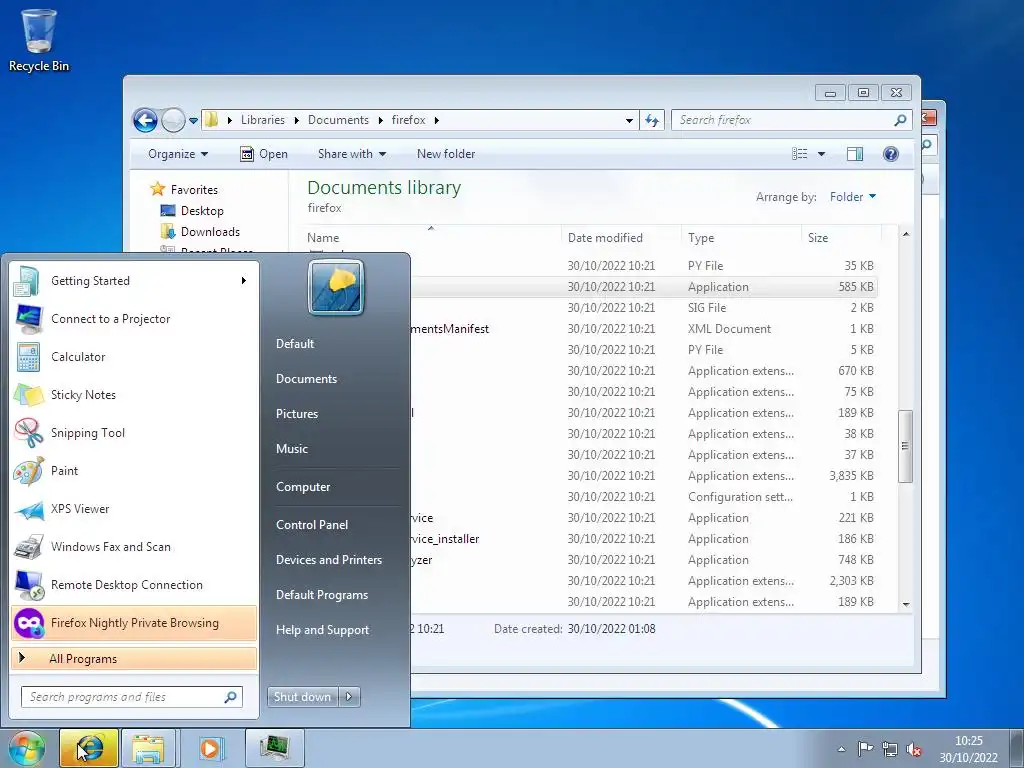
Task: Open the Default user folder link
Action: point(295,344)
